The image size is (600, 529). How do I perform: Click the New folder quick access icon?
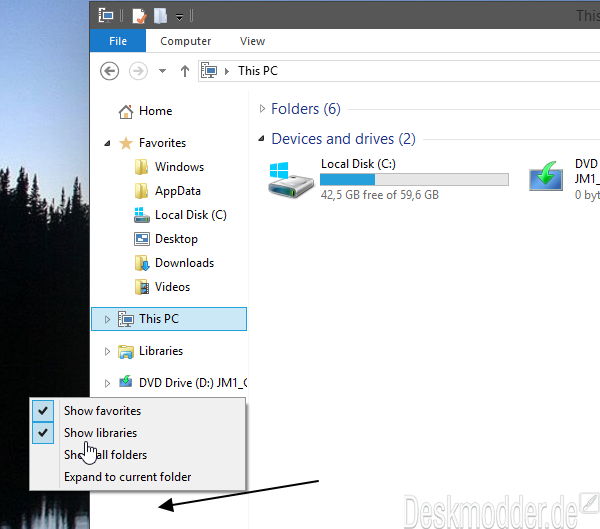click(161, 16)
